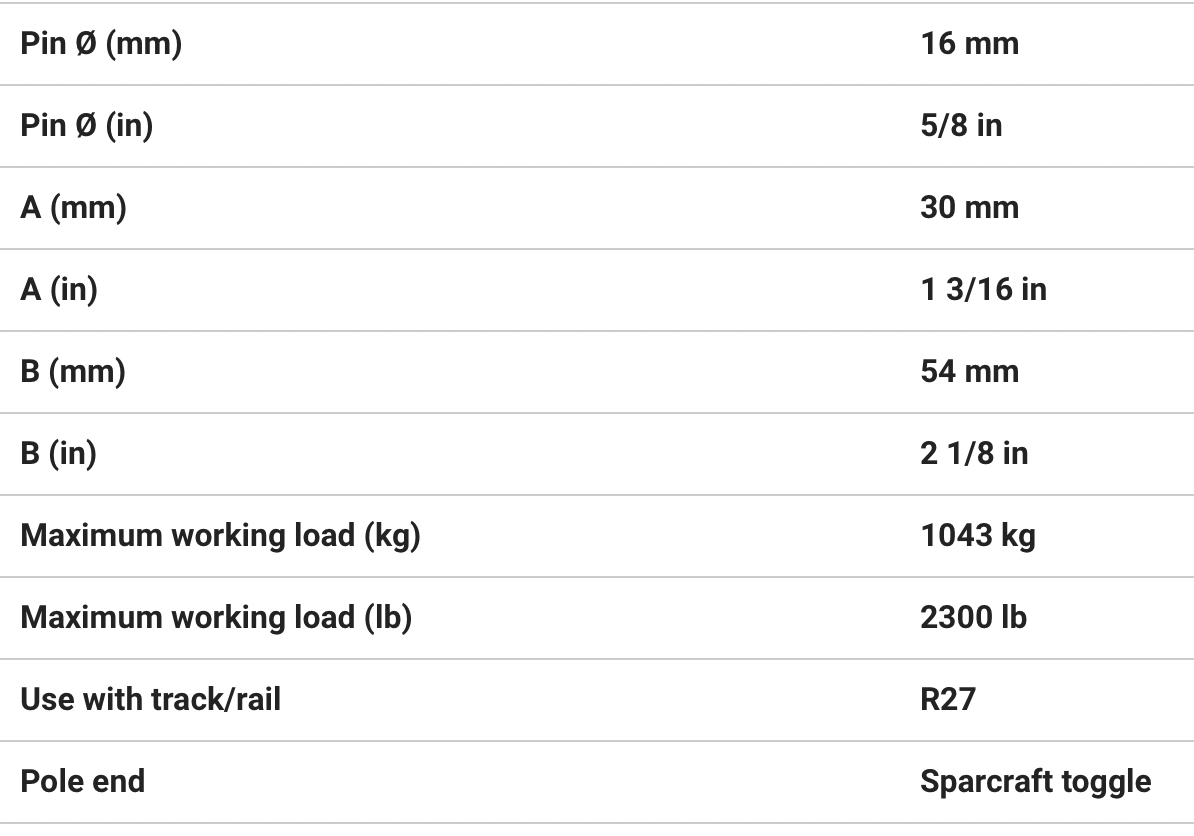Click the "Pole end" row label
This screenshot has height=836, width=1194.
tap(82, 782)
